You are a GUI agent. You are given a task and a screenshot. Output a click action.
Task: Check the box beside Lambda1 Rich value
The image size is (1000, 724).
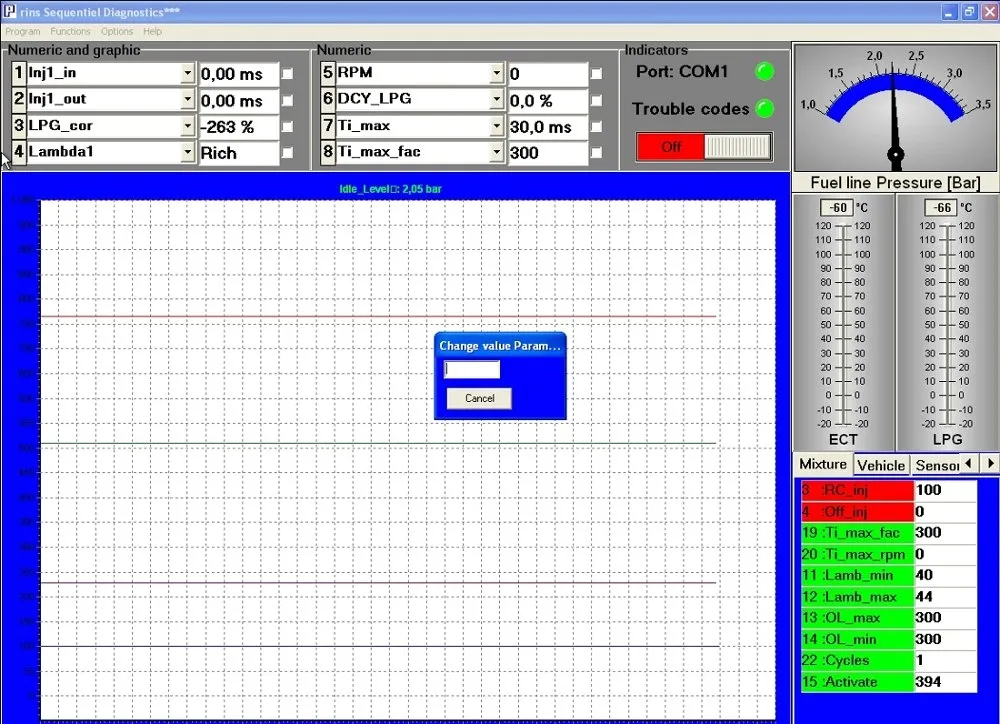coord(288,153)
